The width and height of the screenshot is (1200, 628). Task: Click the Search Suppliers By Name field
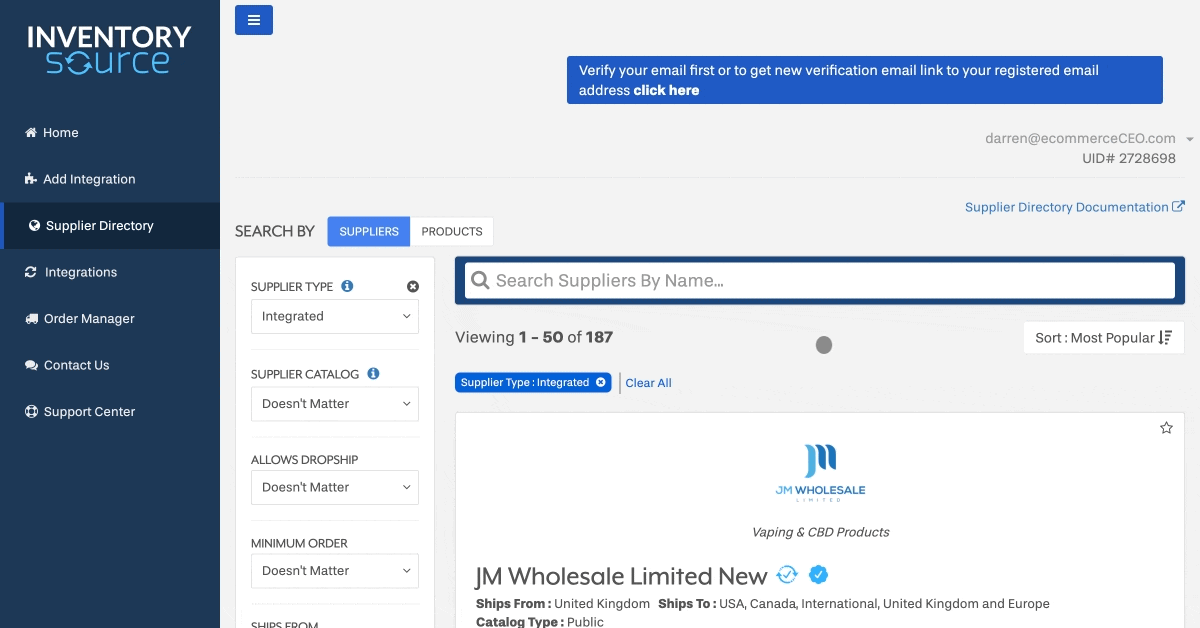[x=820, y=281]
